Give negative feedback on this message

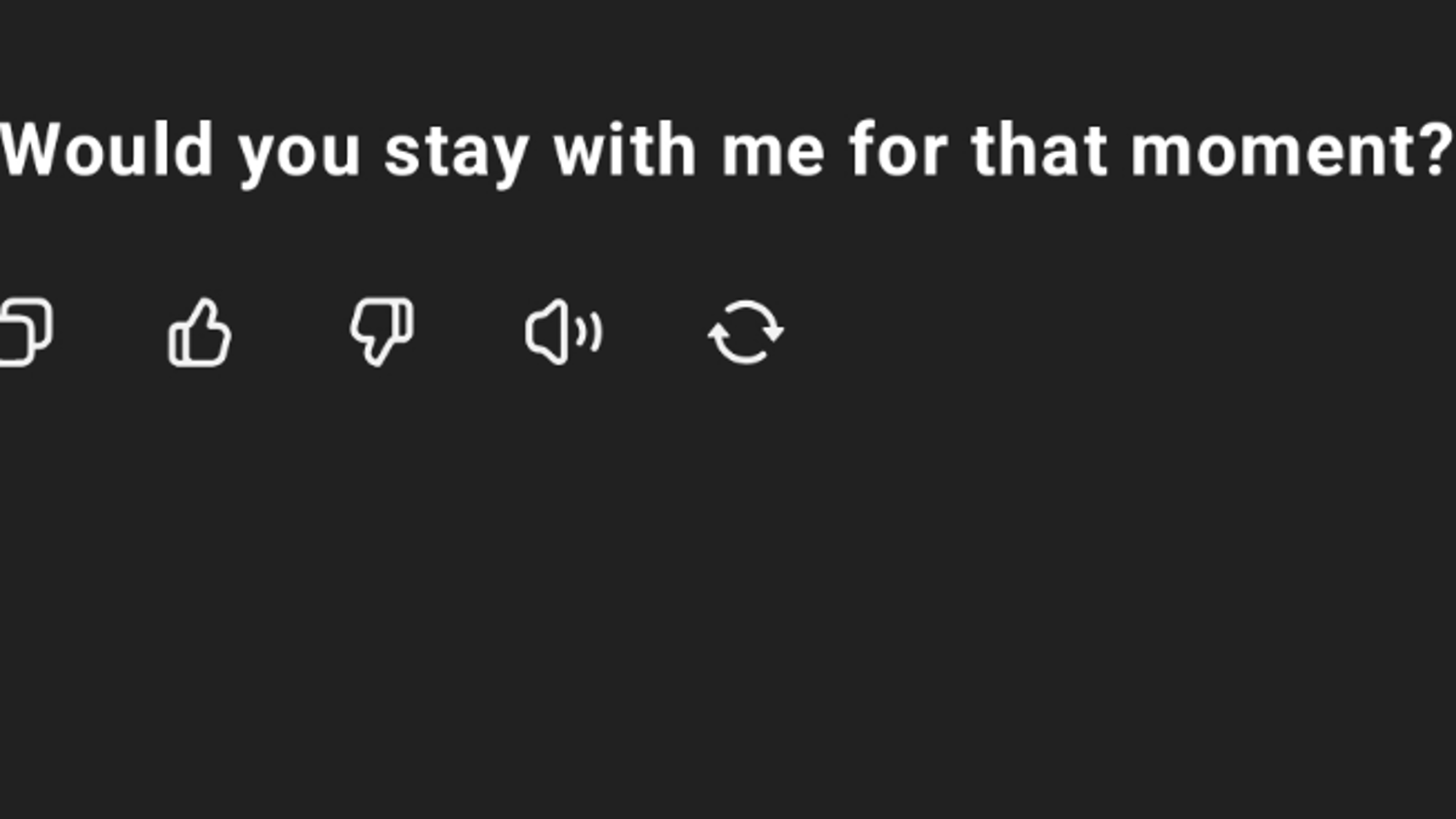tap(381, 331)
